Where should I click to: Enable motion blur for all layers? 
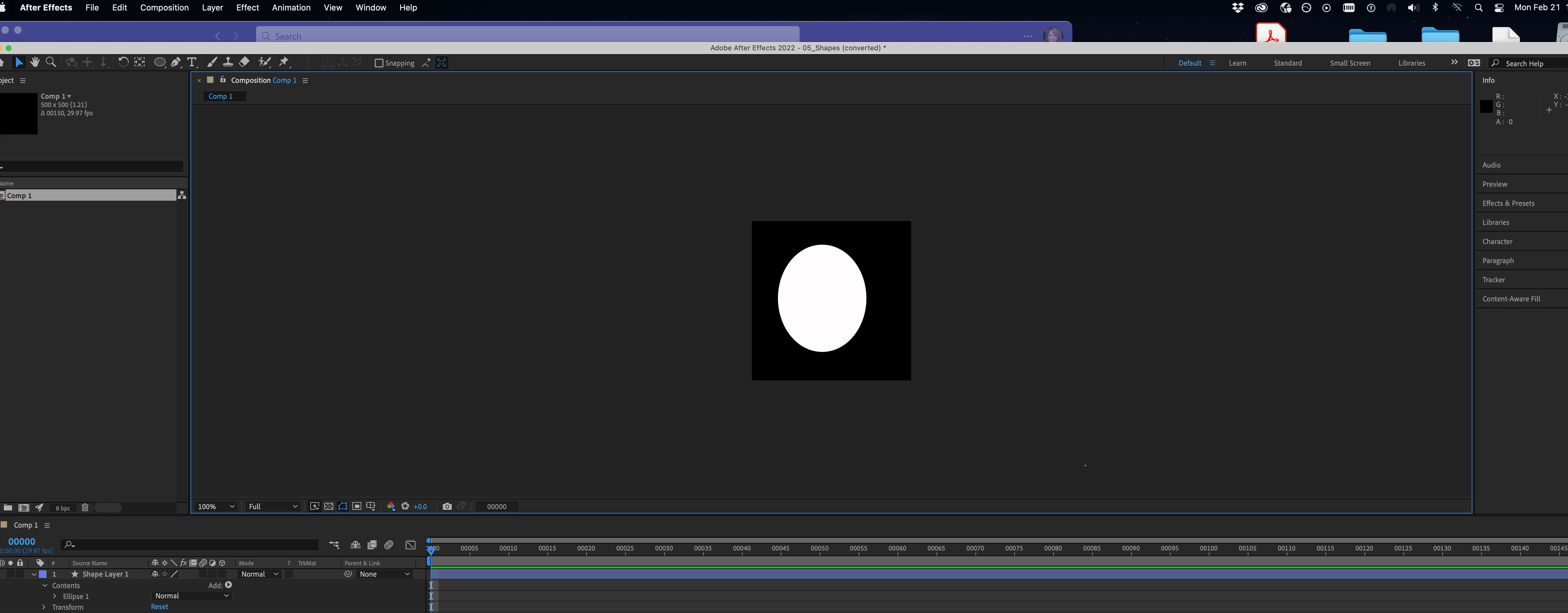click(x=389, y=545)
